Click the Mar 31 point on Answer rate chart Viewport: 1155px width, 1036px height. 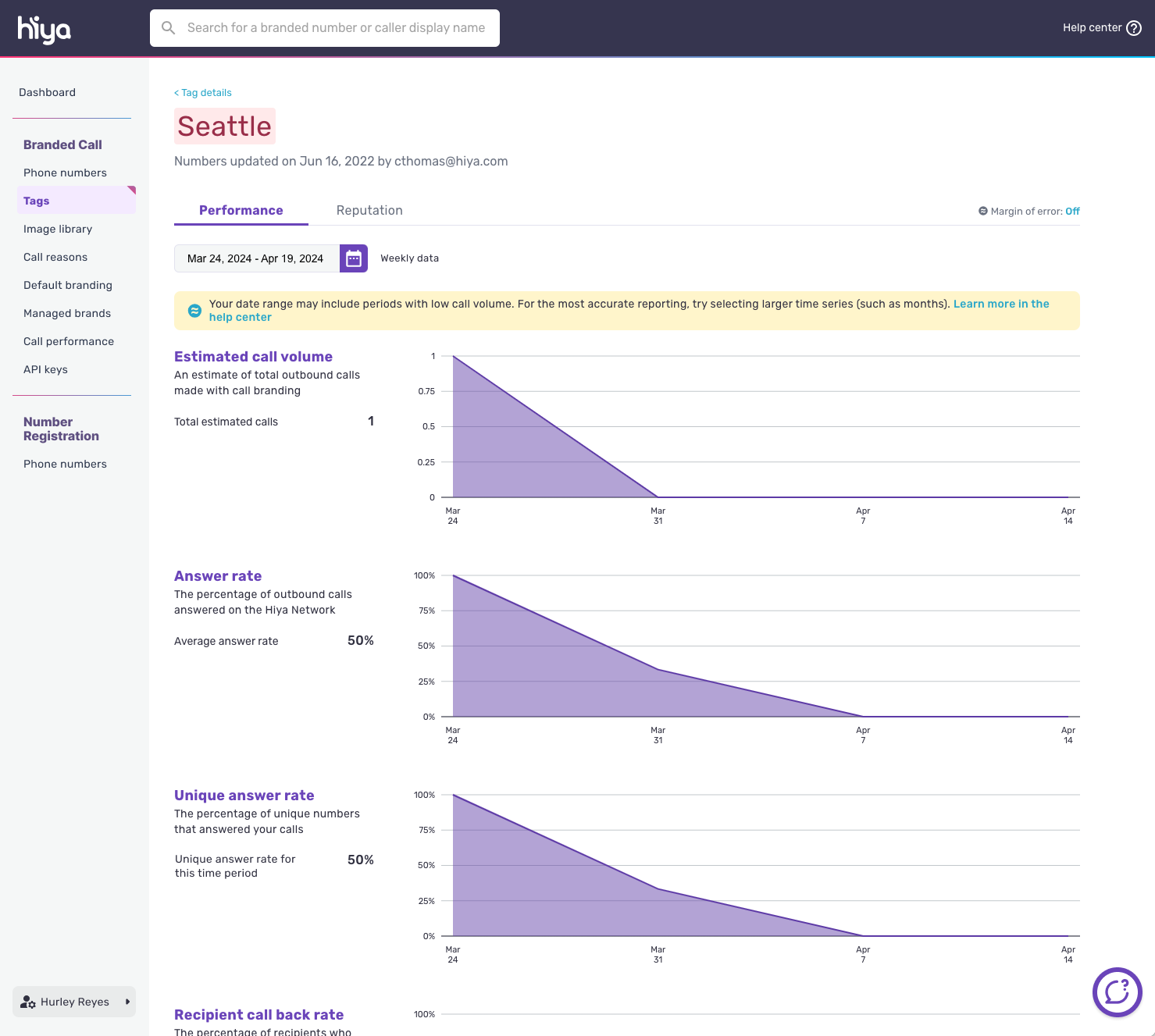click(x=658, y=669)
